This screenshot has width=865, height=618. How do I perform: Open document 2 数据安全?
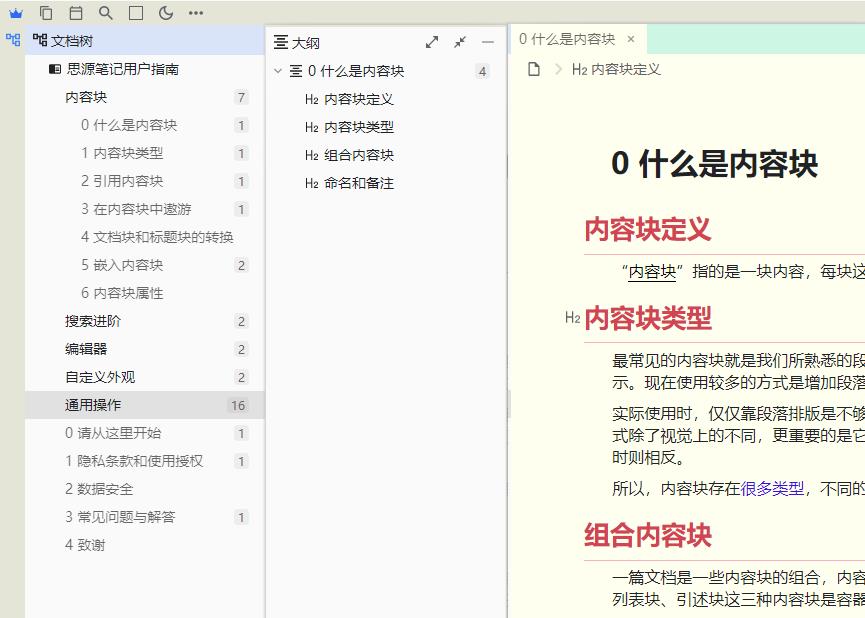tap(99, 489)
